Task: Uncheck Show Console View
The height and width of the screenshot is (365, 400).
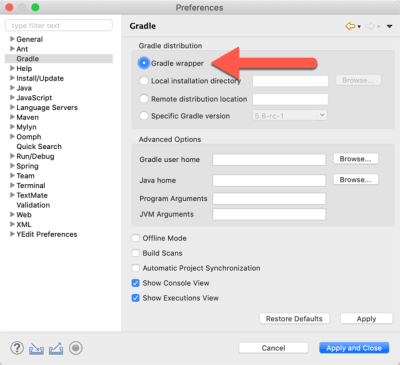Action: pyautogui.click(x=135, y=283)
